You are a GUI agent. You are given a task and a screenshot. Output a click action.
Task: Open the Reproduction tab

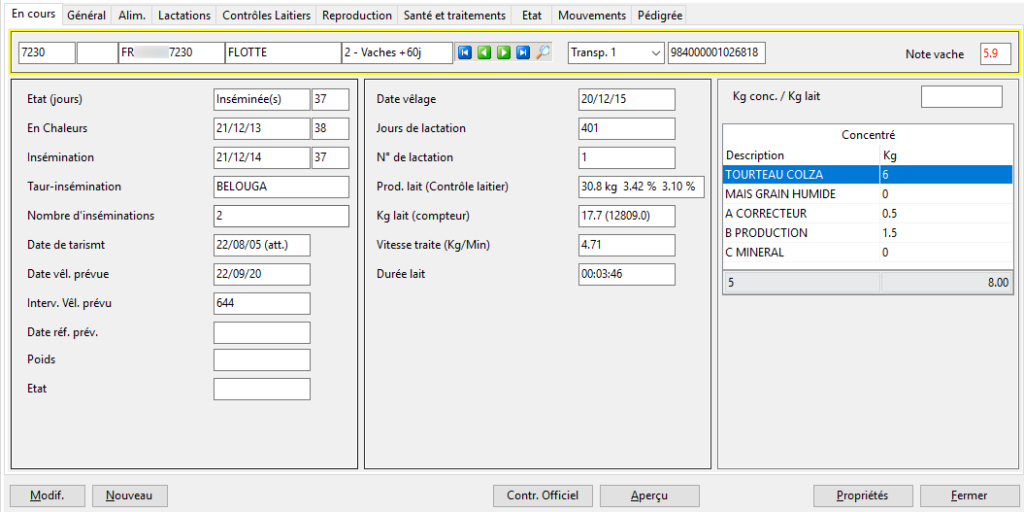(x=357, y=16)
